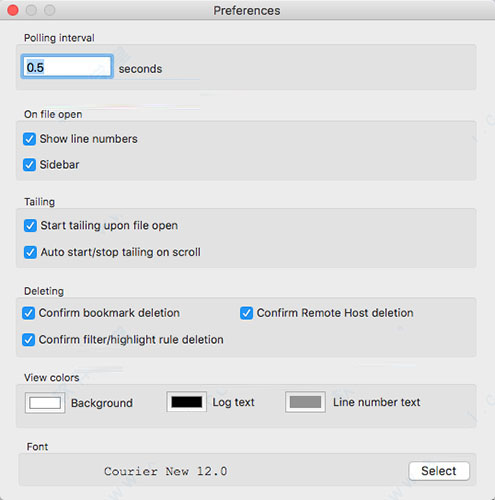
Task: Click the View colors section heading
Action: tap(51, 378)
